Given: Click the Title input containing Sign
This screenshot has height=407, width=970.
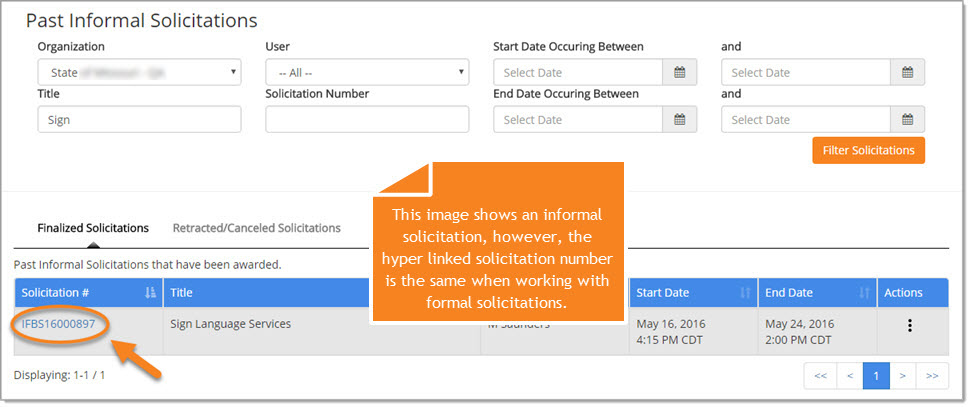Looking at the screenshot, I should click(139, 119).
